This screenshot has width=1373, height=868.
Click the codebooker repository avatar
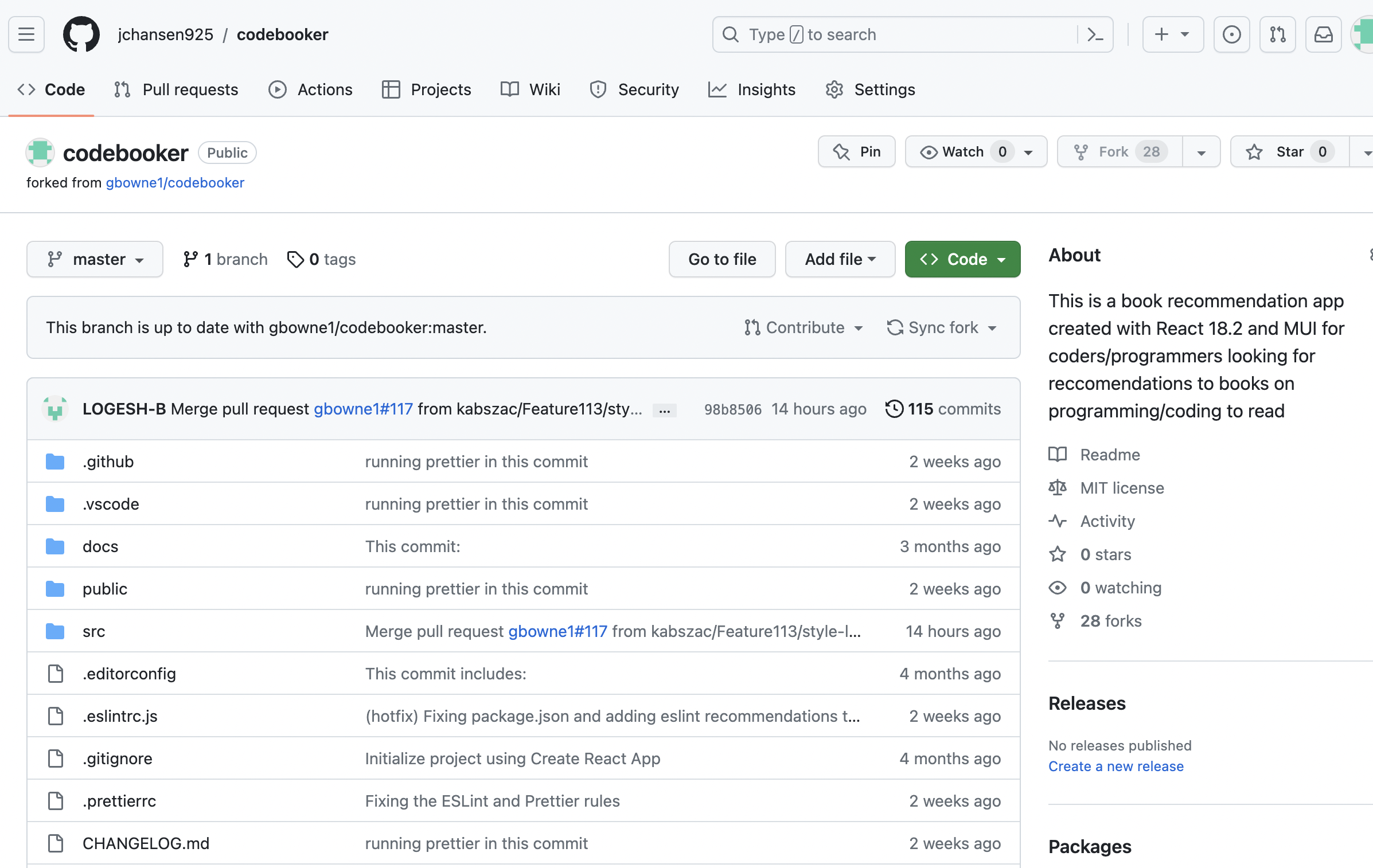pos(40,153)
